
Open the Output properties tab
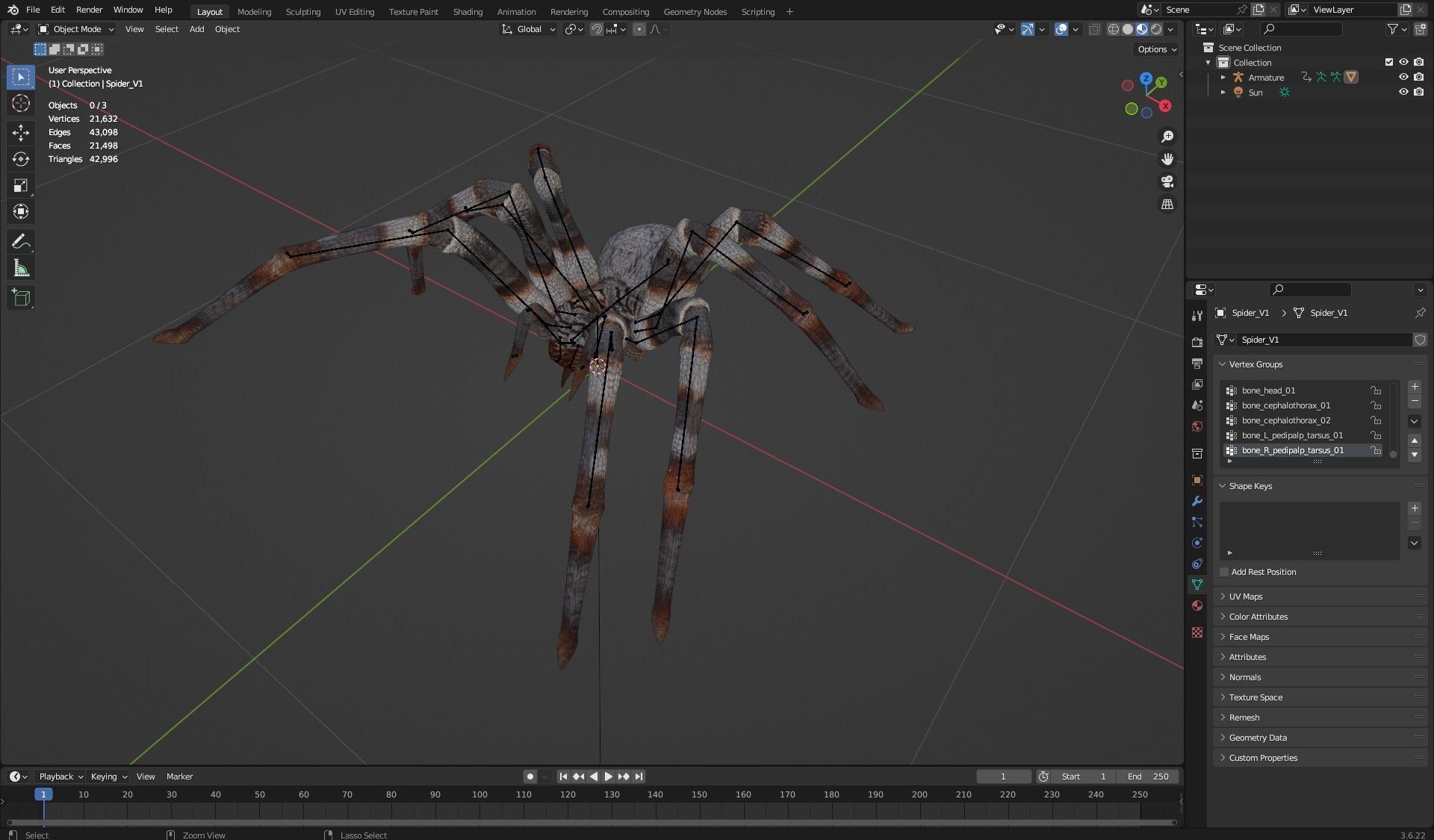[1197, 363]
